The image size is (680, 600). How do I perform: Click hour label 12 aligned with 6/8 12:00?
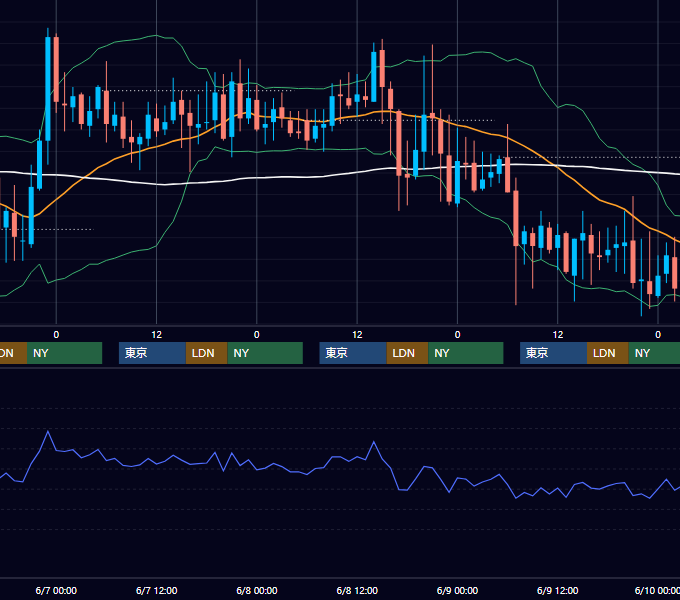357,335
